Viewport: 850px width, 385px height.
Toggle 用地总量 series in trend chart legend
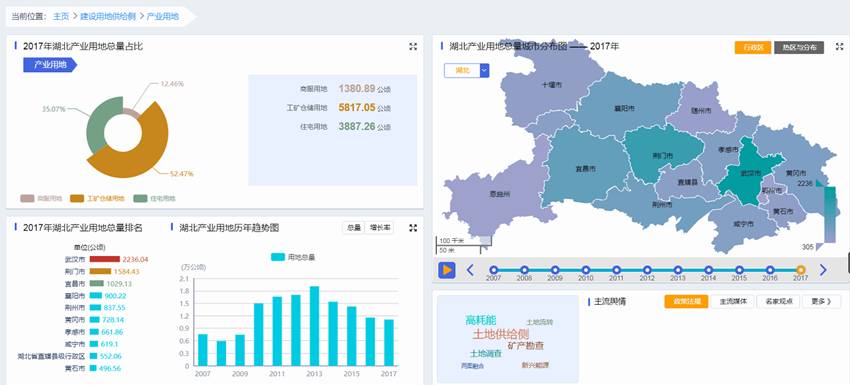(x=293, y=257)
